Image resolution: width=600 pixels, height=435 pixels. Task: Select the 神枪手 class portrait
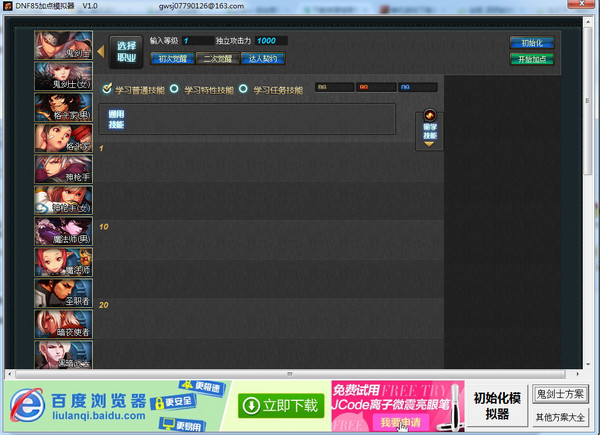[63, 170]
